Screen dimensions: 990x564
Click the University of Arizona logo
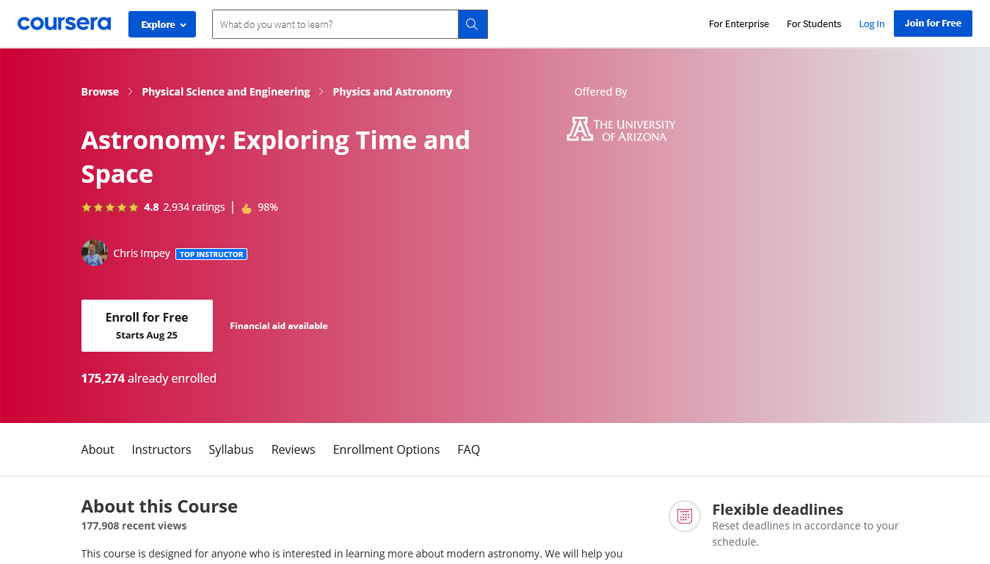(621, 129)
